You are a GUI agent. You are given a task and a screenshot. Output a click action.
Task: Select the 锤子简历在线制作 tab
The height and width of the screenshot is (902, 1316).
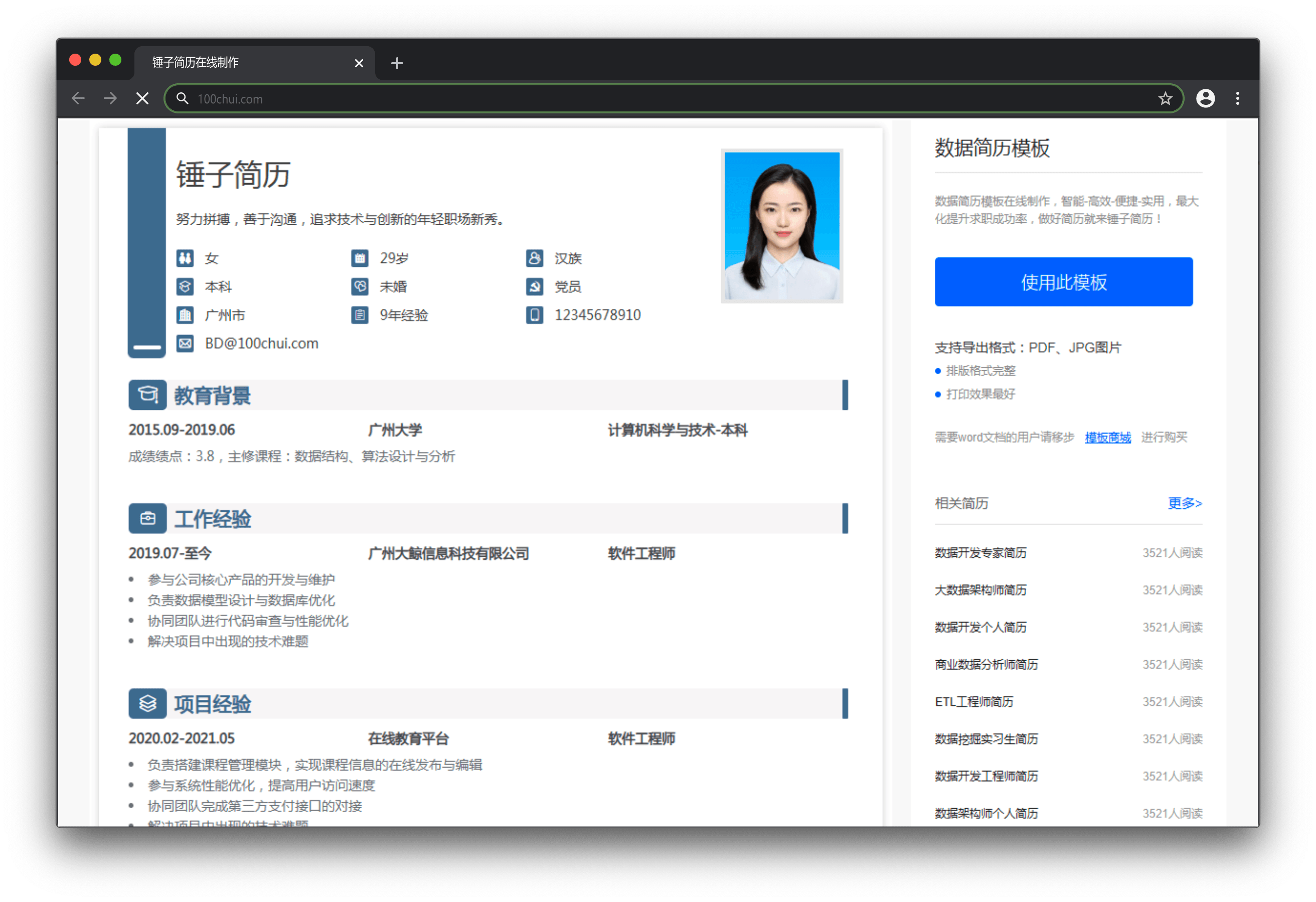pyautogui.click(x=254, y=62)
